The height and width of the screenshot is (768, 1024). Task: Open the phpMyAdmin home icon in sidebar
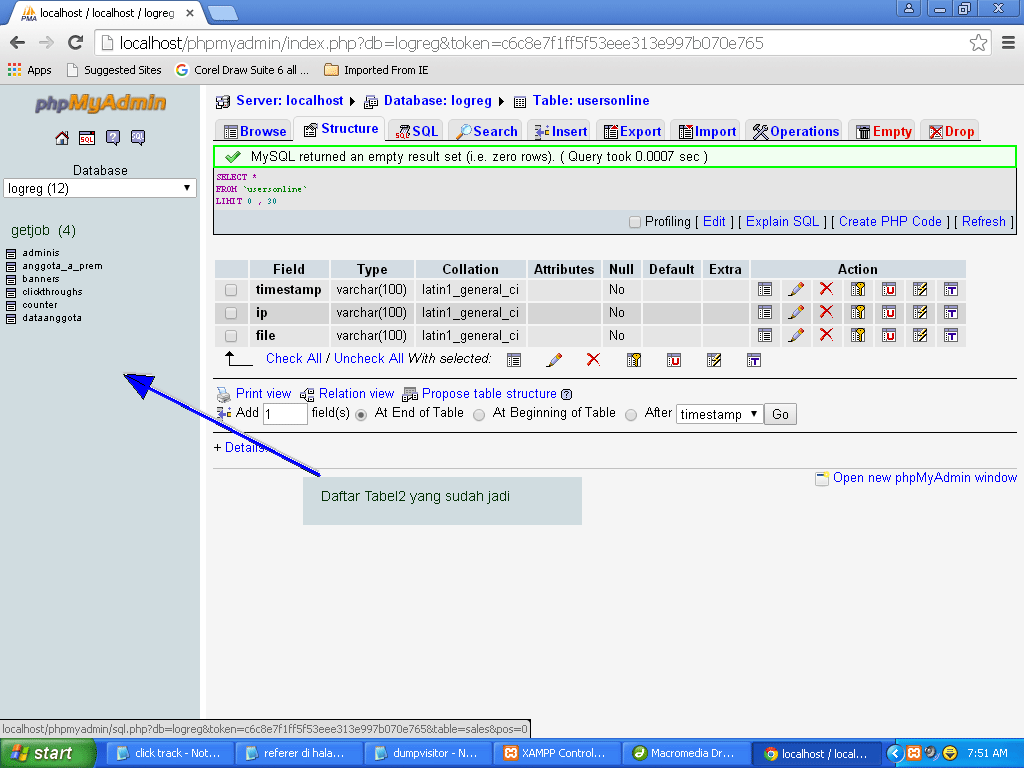point(61,138)
